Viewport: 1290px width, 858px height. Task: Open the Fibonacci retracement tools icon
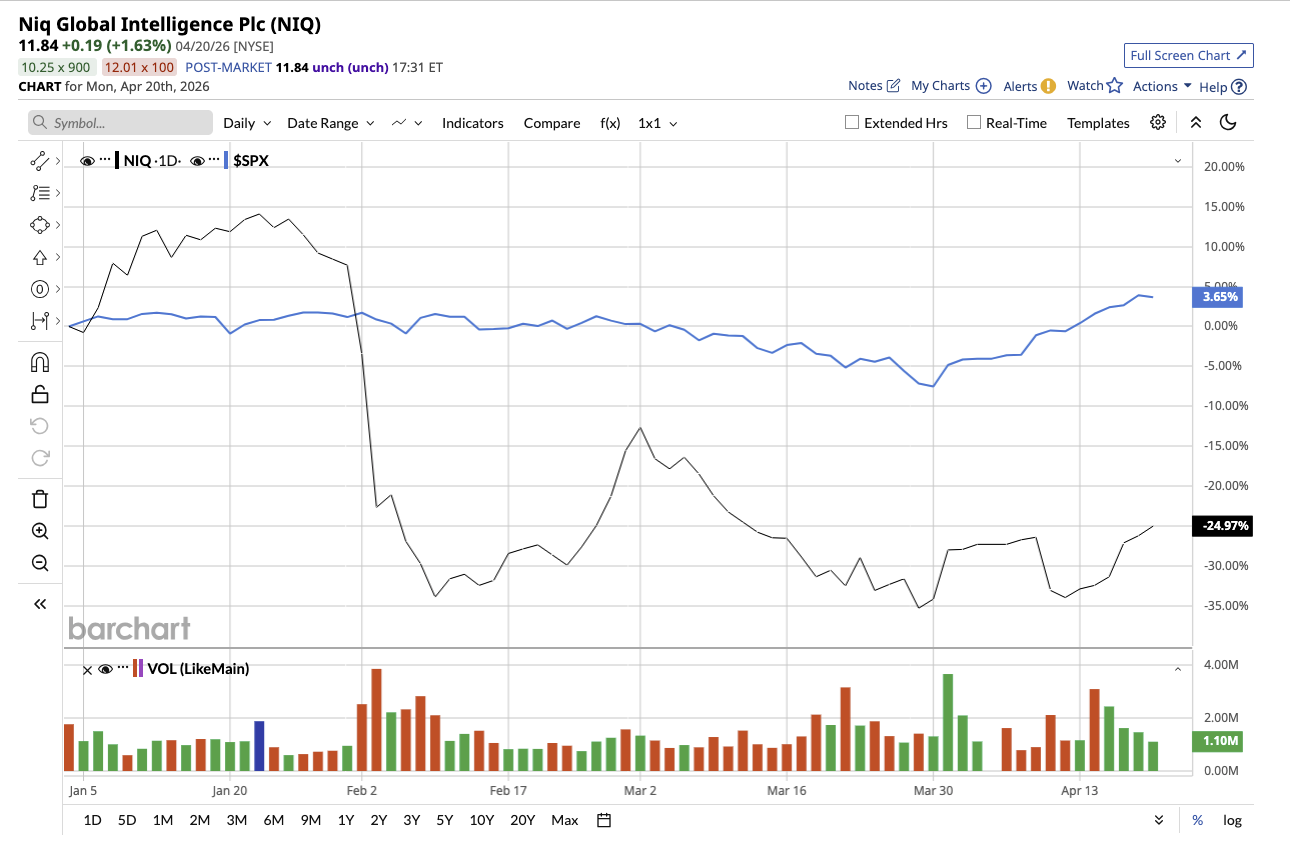click(40, 192)
